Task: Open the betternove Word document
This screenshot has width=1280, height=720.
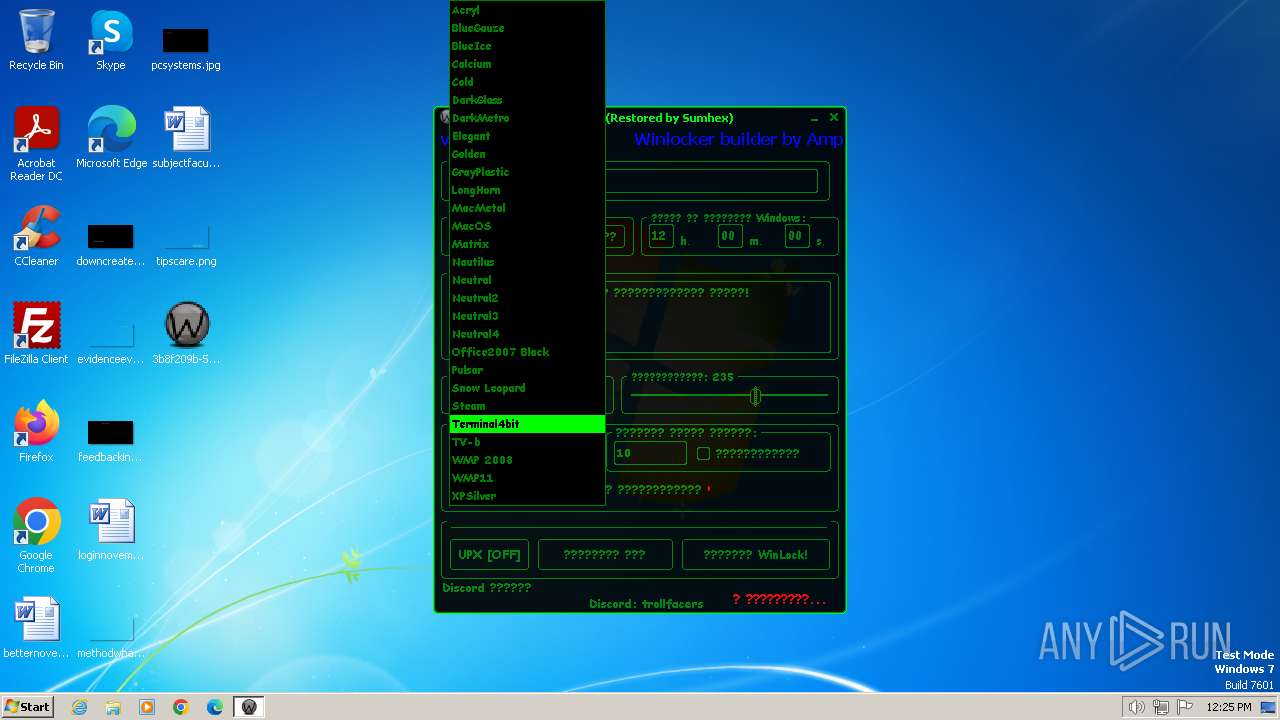Action: click(36, 628)
